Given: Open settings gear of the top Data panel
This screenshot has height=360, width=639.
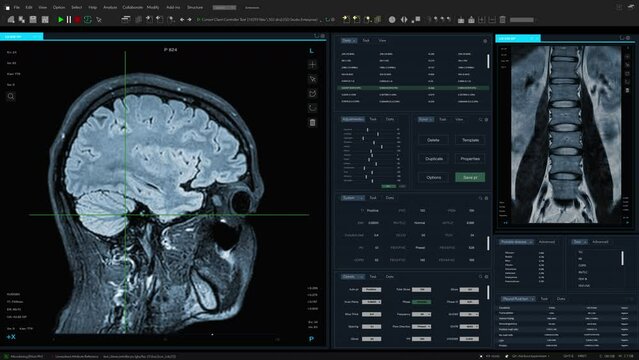Looking at the screenshot, I should tap(485, 41).
